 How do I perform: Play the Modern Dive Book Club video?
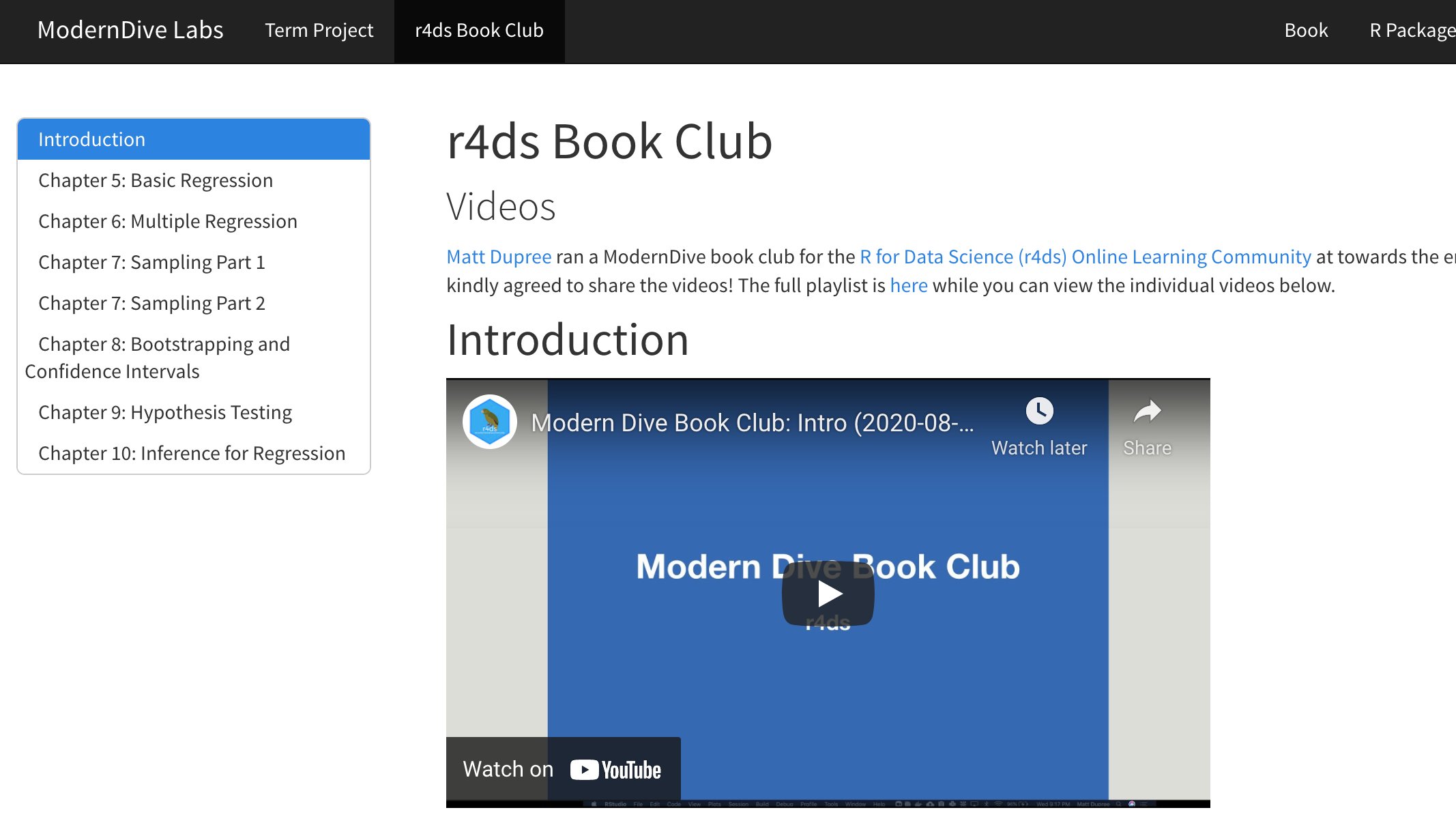(x=828, y=593)
